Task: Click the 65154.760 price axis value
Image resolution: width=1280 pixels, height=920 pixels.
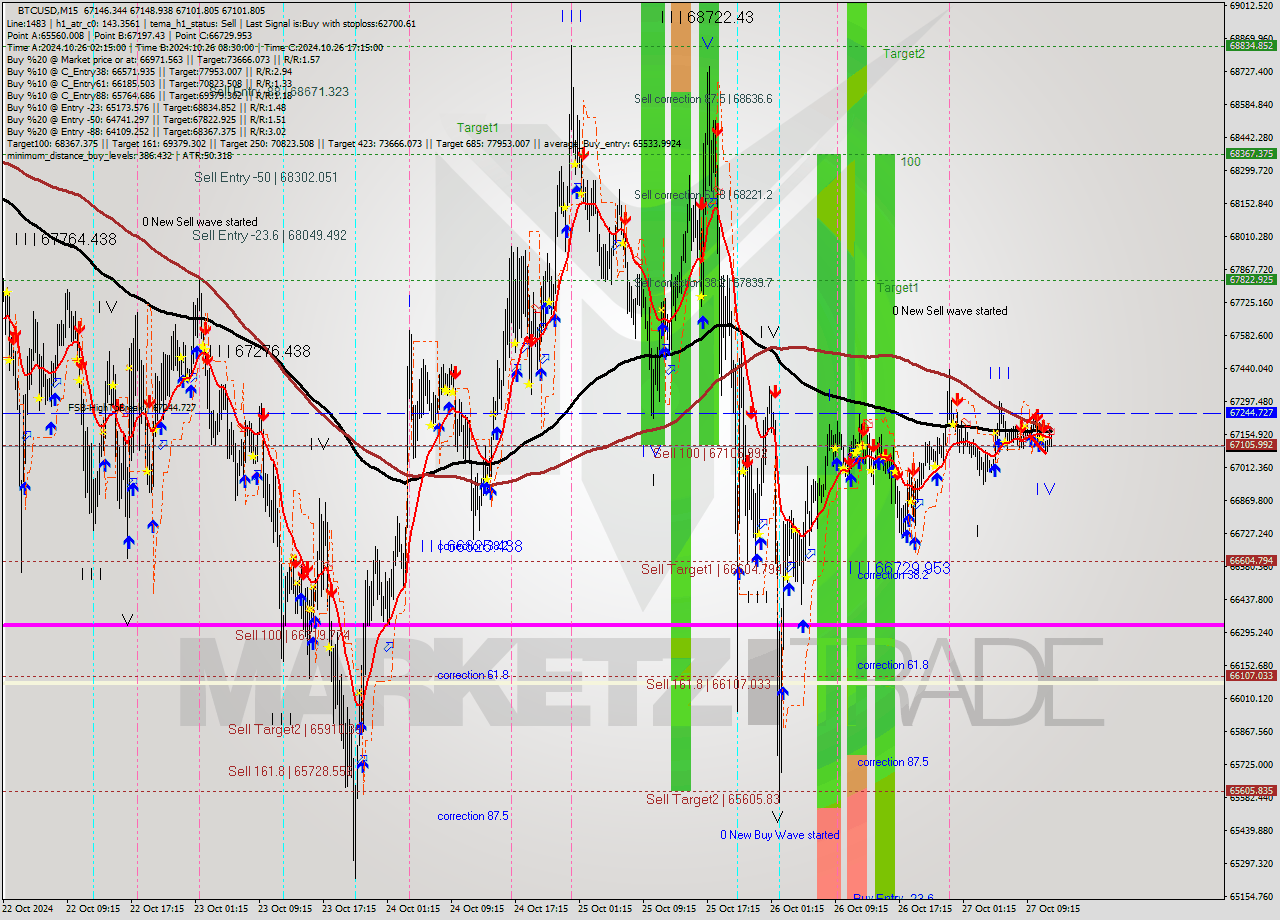Action: [1251, 897]
